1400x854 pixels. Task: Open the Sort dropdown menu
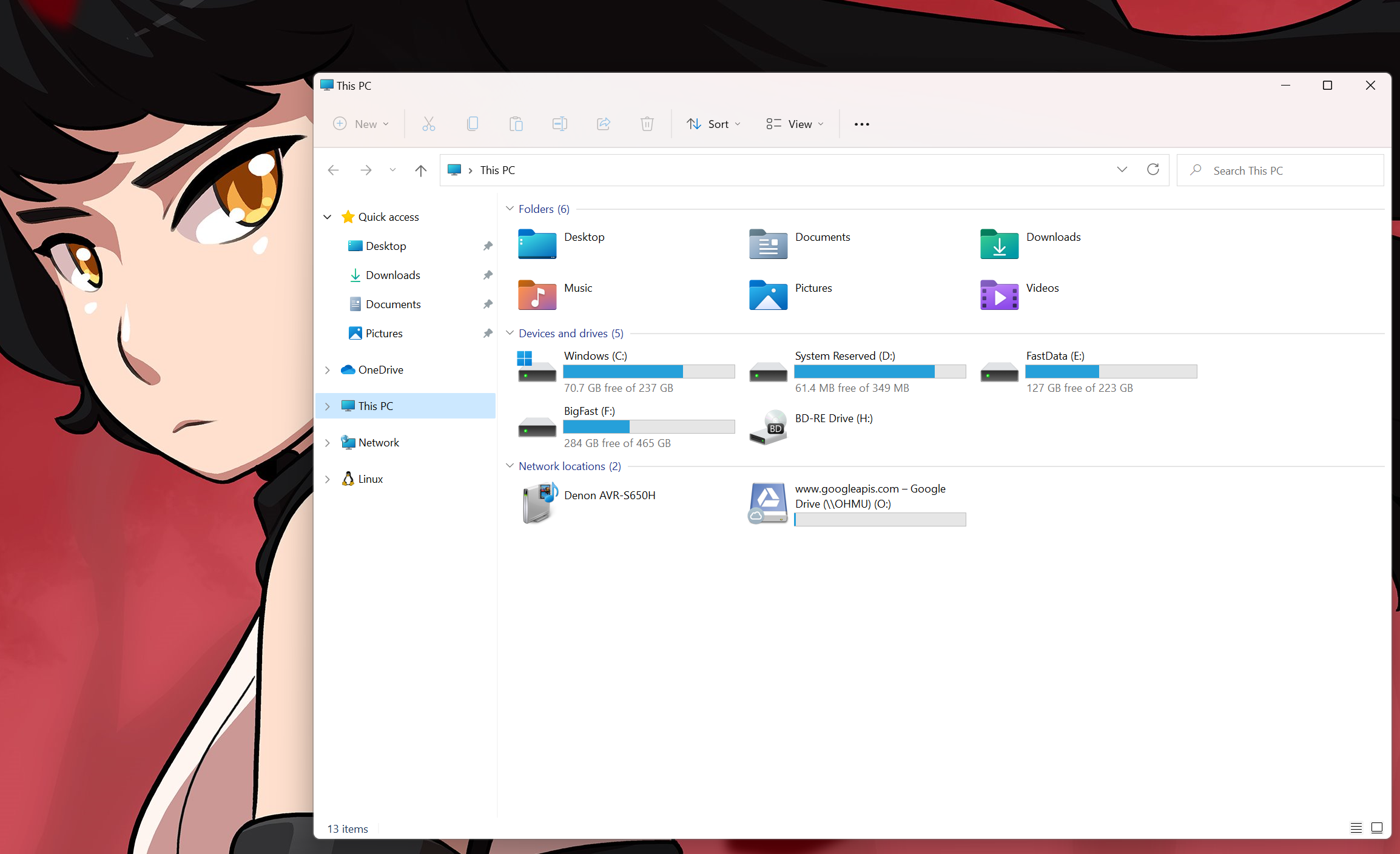point(713,124)
